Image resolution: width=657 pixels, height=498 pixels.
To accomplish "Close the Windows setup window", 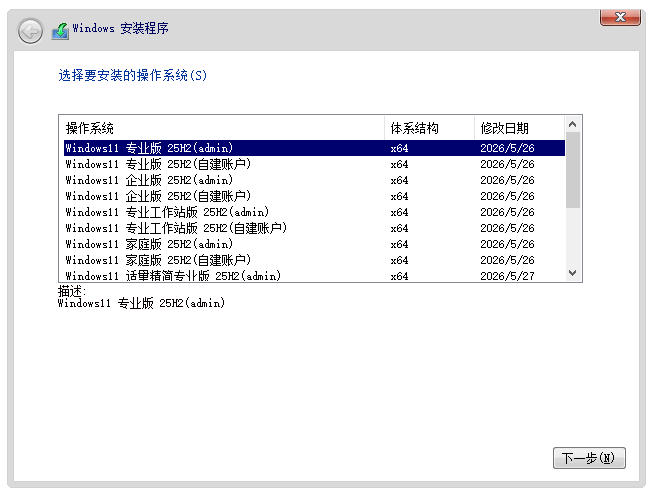I will (620, 18).
